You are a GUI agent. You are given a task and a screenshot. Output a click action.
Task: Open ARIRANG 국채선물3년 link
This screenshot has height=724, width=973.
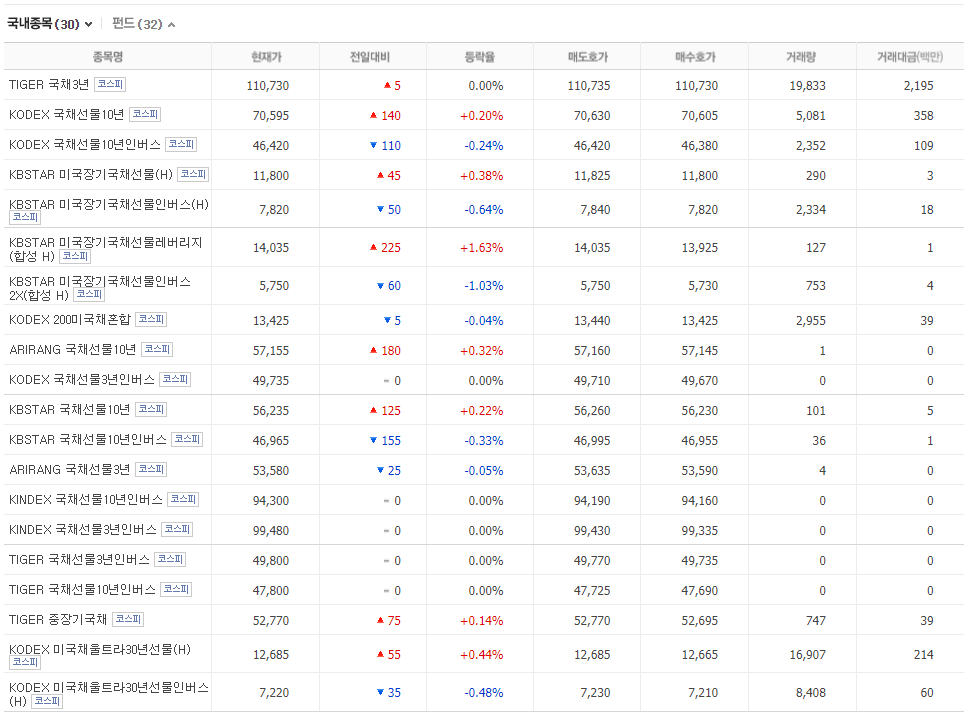(70, 470)
